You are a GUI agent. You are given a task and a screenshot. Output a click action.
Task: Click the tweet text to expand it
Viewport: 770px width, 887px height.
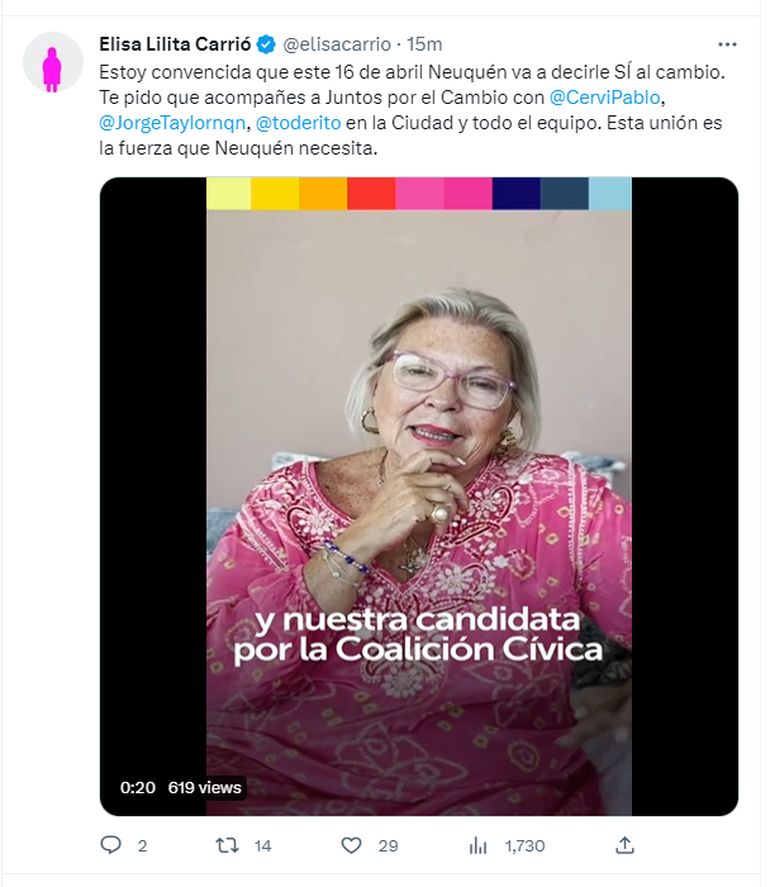(x=411, y=110)
